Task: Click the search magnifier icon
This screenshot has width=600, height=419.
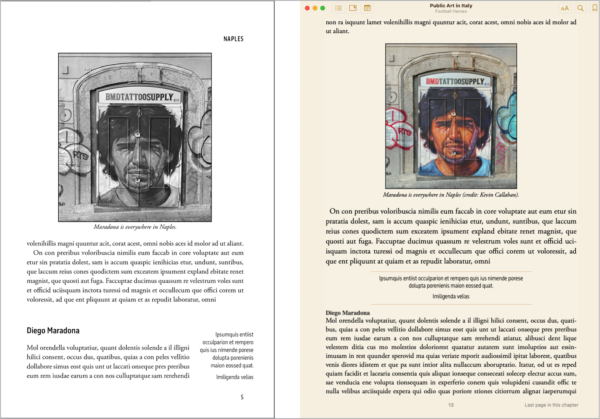Action: [x=580, y=8]
